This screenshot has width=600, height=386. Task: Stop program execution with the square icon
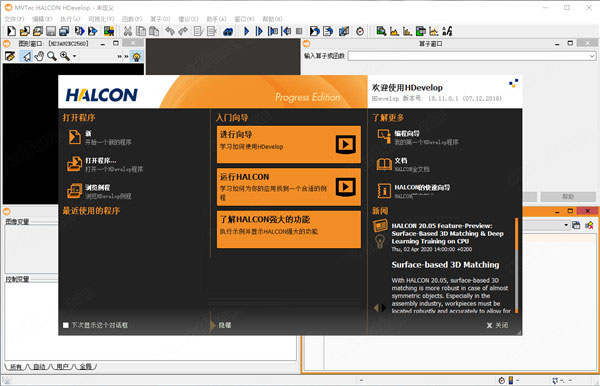299,31
